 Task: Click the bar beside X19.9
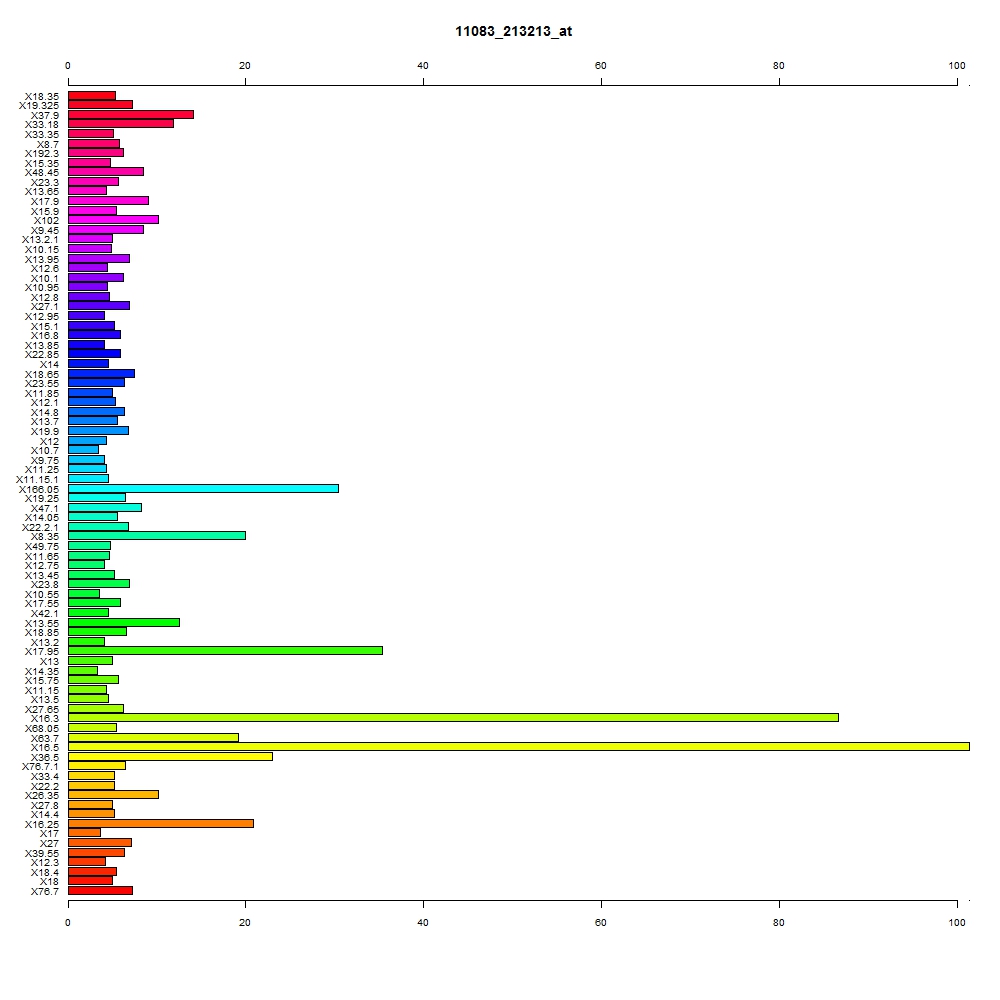coord(98,431)
